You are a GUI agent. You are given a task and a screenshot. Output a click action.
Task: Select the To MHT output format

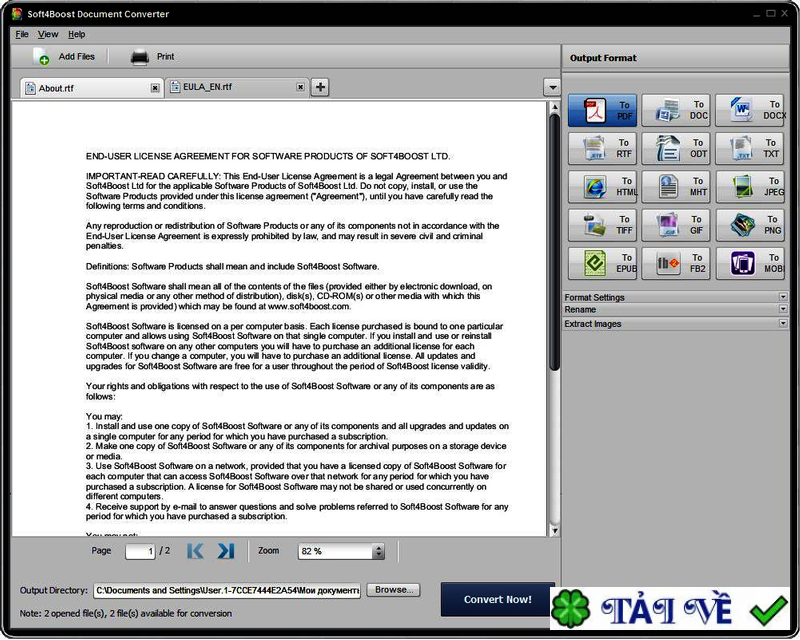pos(676,187)
